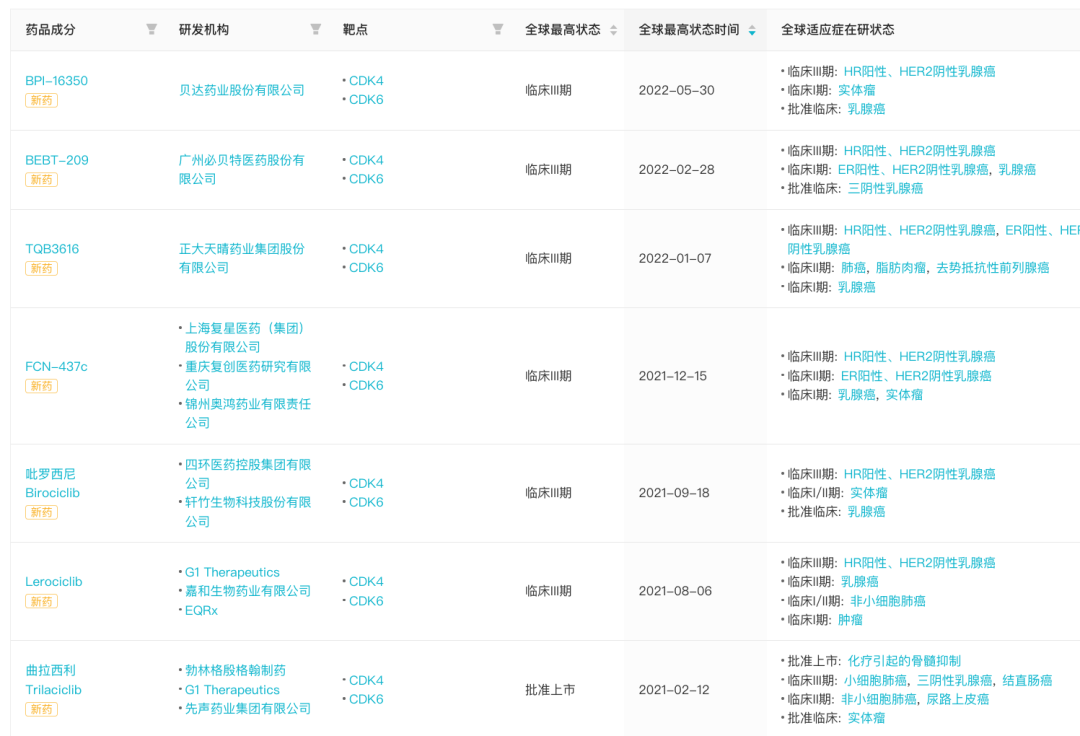Click 新药 tag under BPI-16350

(x=41, y=99)
